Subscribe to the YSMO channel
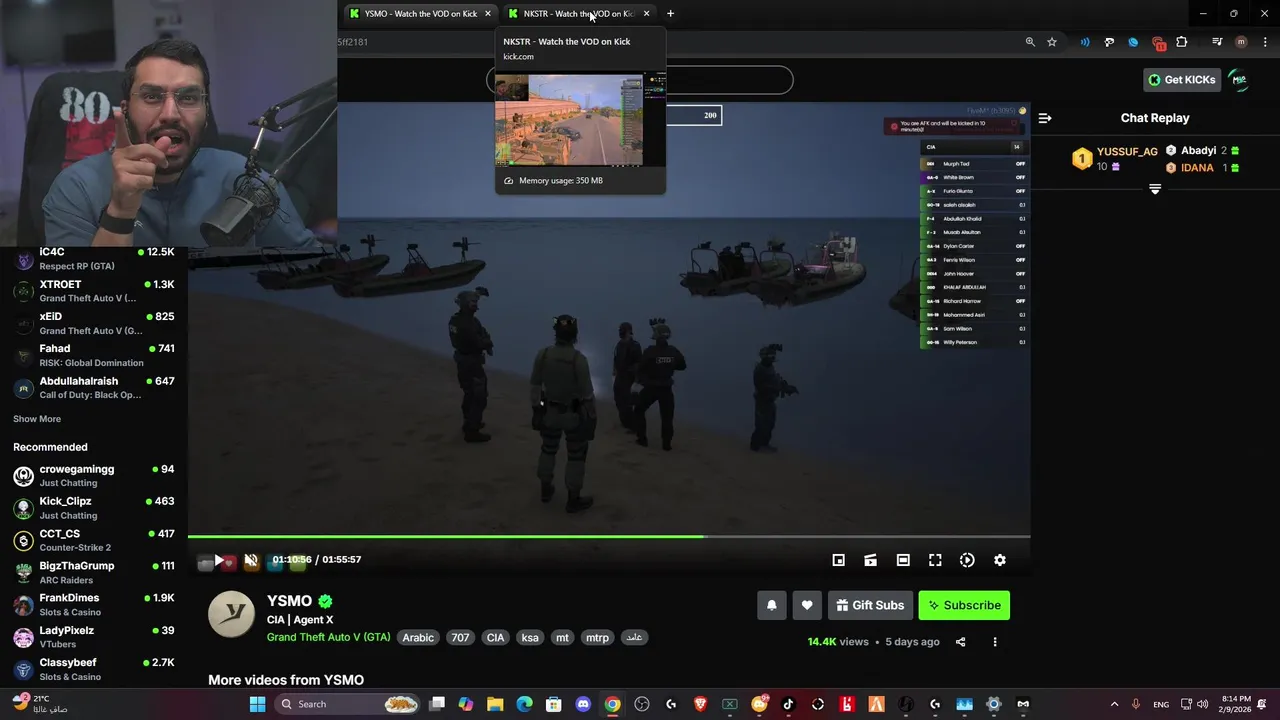 [x=964, y=605]
